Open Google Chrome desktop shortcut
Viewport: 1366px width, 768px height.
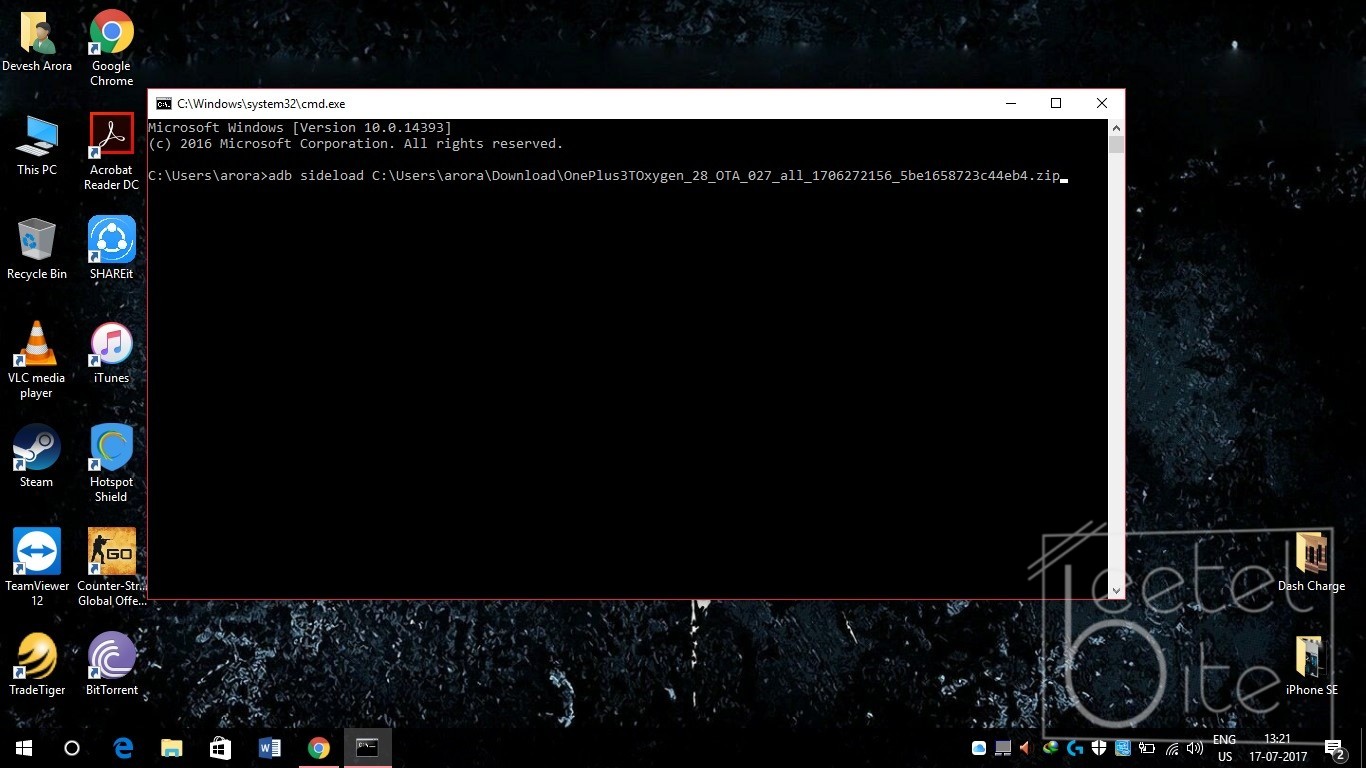(x=111, y=34)
